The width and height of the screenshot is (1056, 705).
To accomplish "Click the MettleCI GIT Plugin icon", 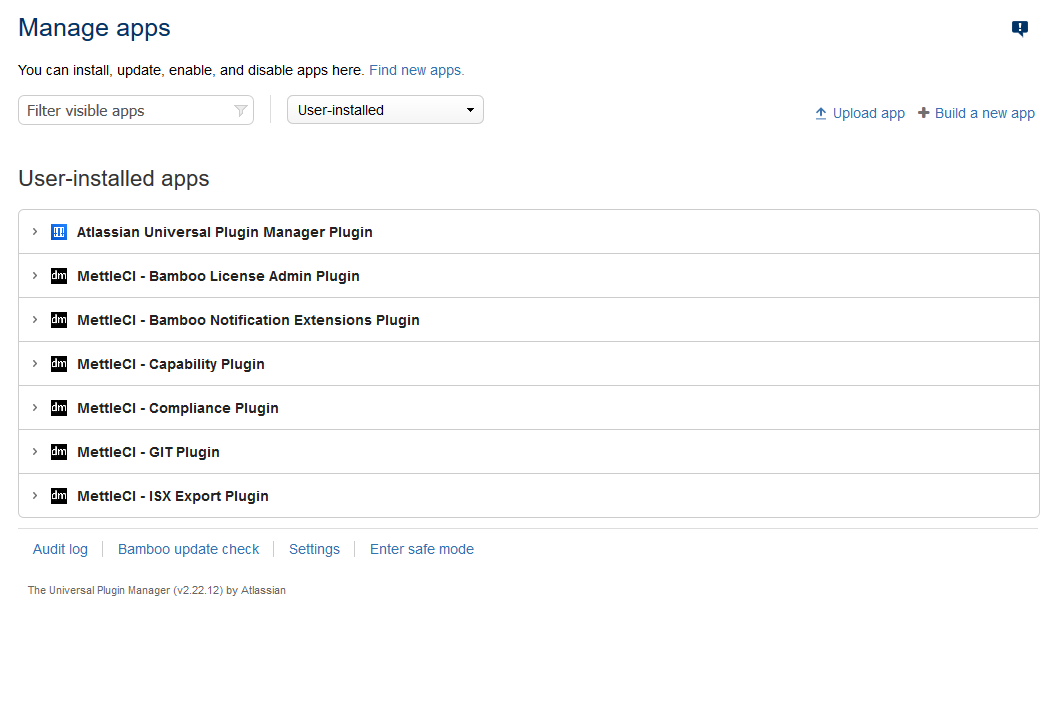I will (x=59, y=452).
